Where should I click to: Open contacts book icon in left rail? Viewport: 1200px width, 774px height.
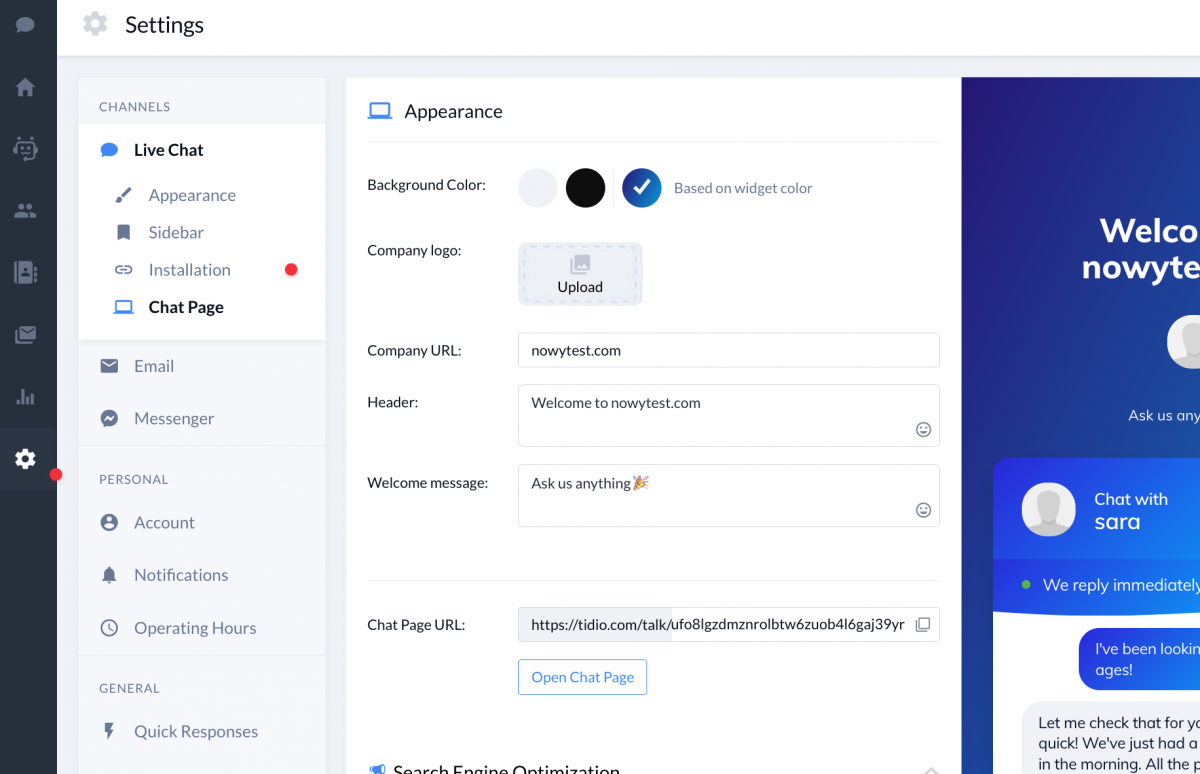click(x=25, y=272)
